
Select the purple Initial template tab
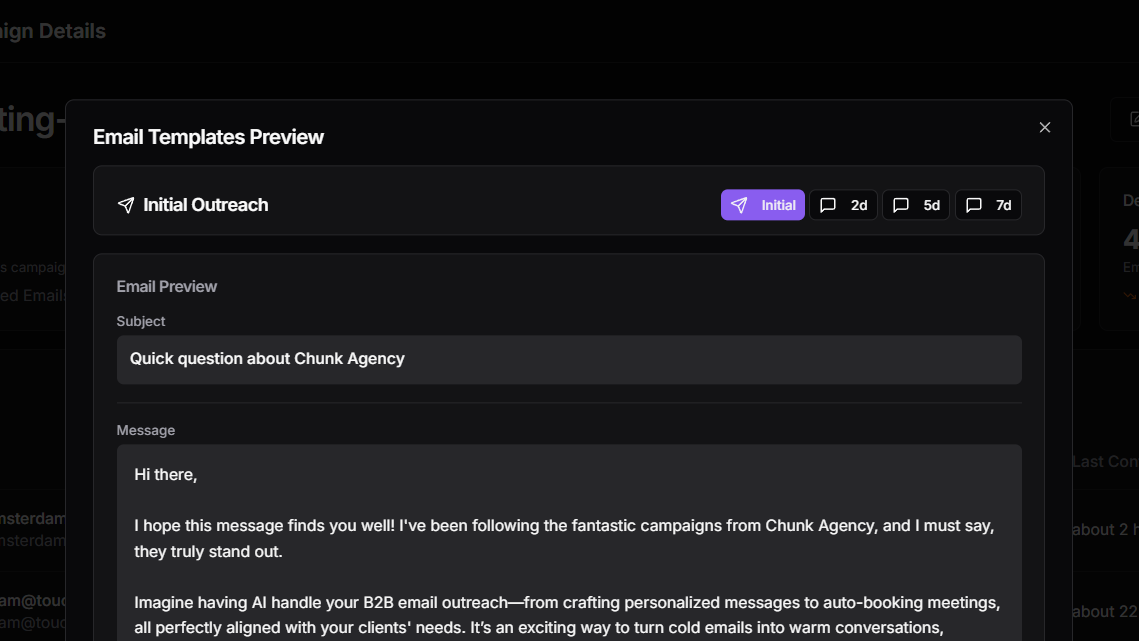[x=763, y=205]
